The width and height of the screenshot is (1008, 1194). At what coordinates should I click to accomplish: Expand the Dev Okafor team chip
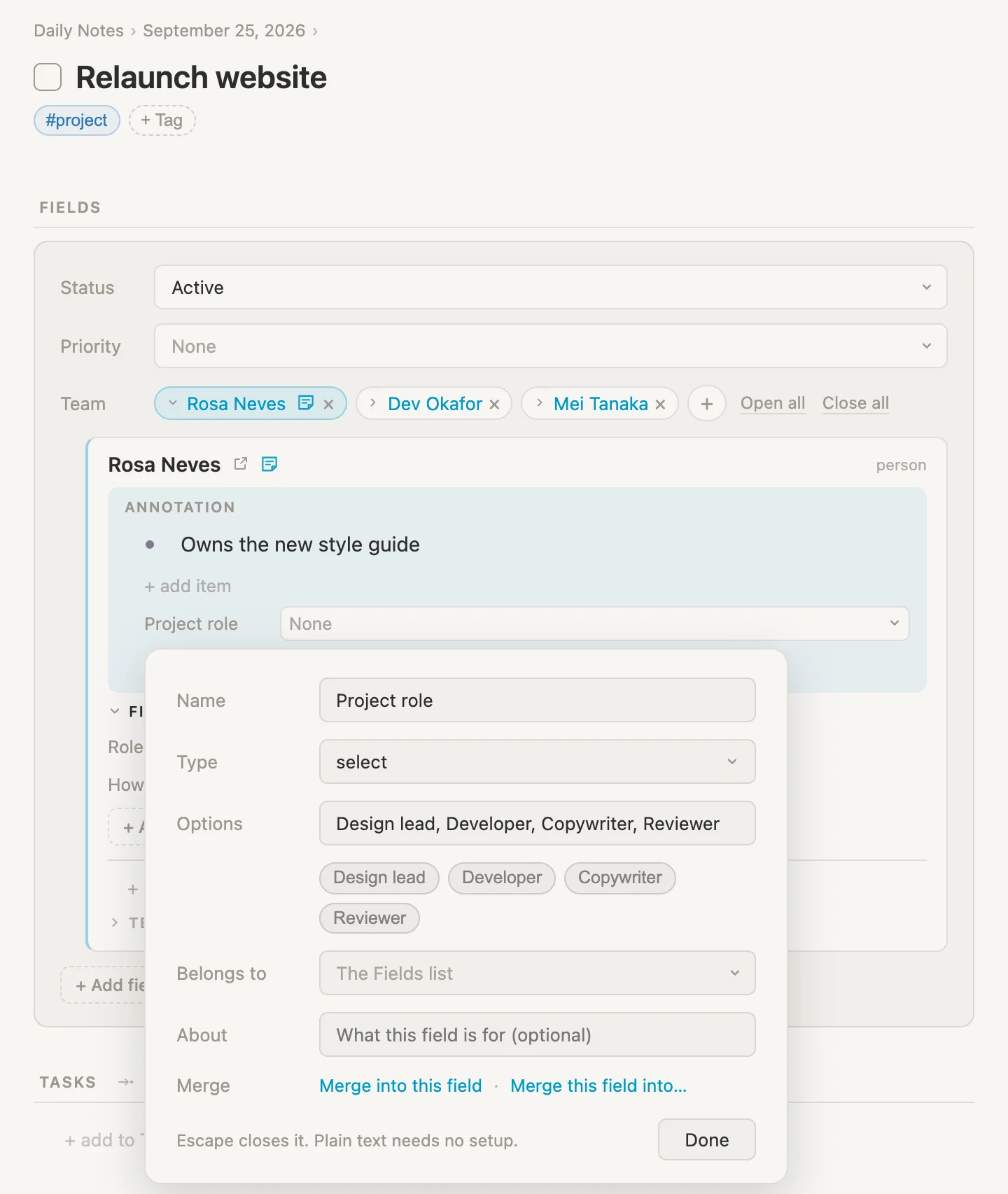pyautogui.click(x=373, y=403)
